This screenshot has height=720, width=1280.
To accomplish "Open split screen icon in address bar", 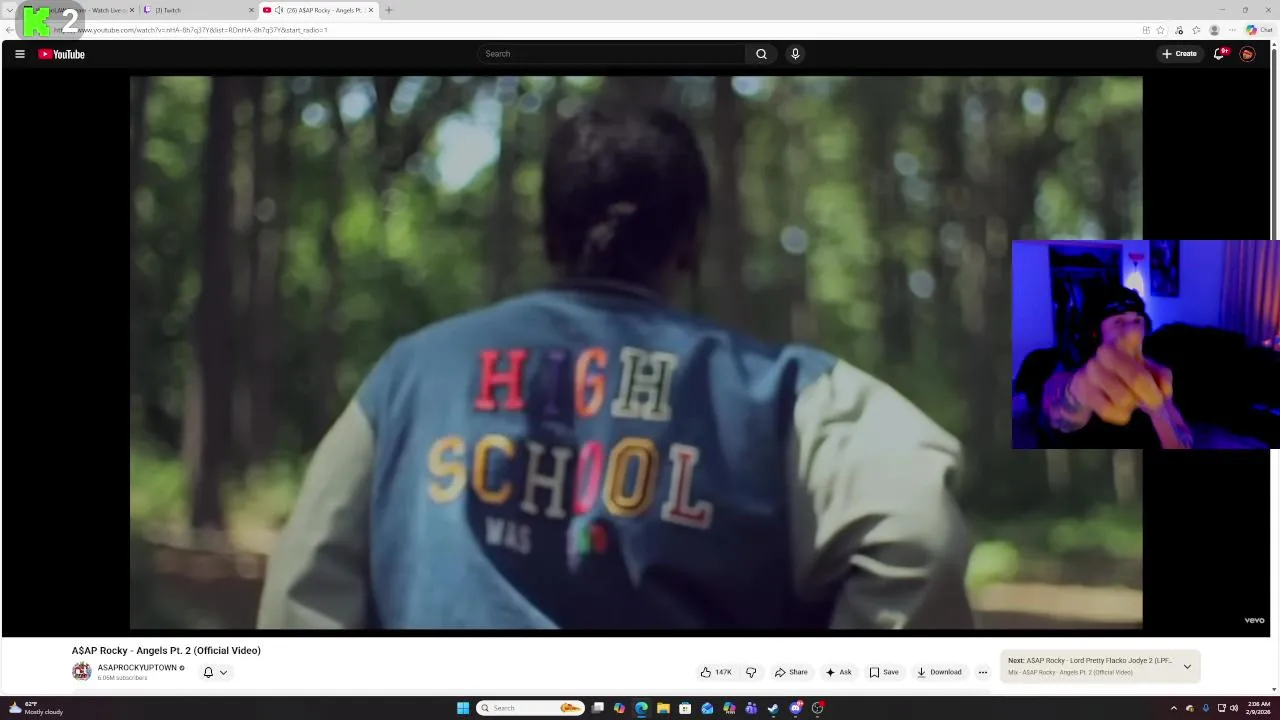I will click(x=1146, y=30).
